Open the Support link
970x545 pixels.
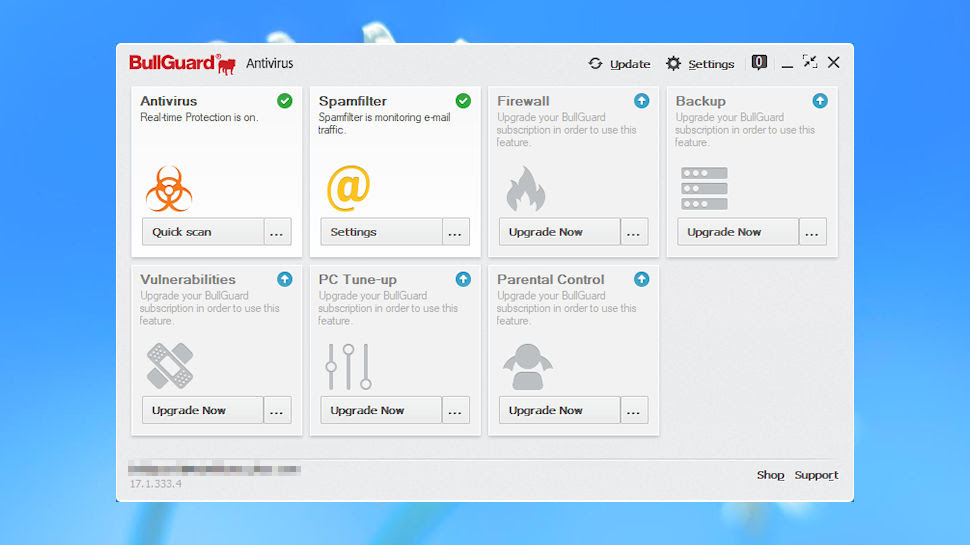pos(816,475)
